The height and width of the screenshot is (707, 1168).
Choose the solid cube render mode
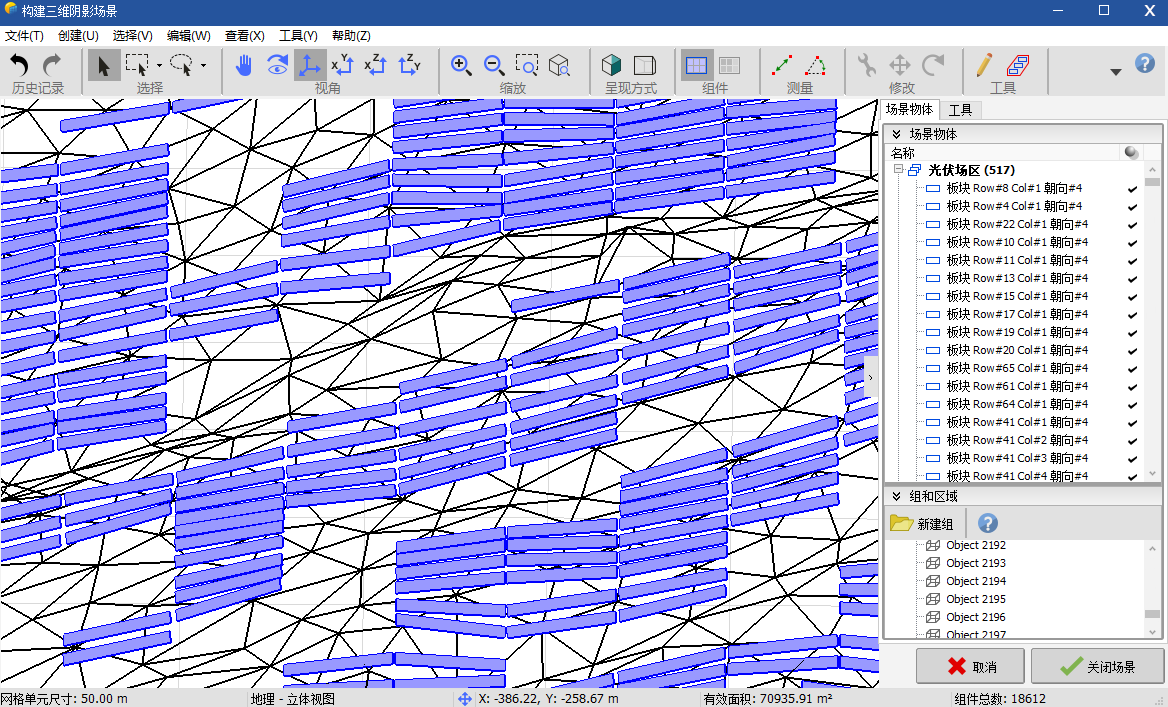tap(611, 66)
